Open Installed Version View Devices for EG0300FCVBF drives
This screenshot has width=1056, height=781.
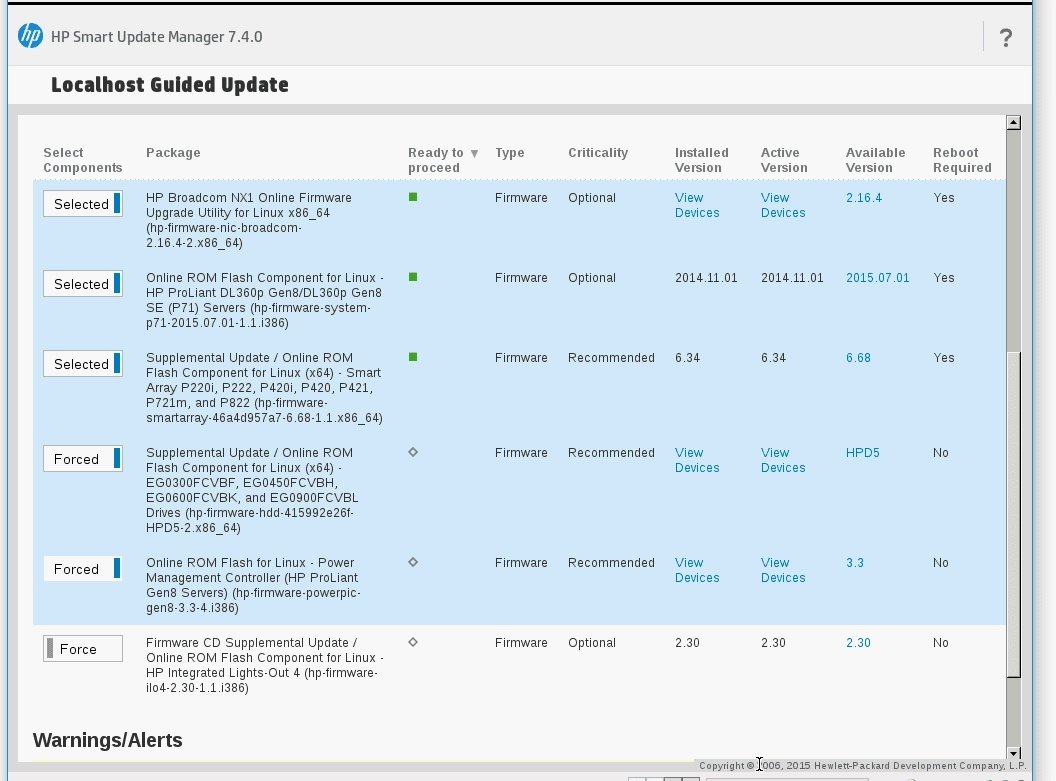pos(697,460)
